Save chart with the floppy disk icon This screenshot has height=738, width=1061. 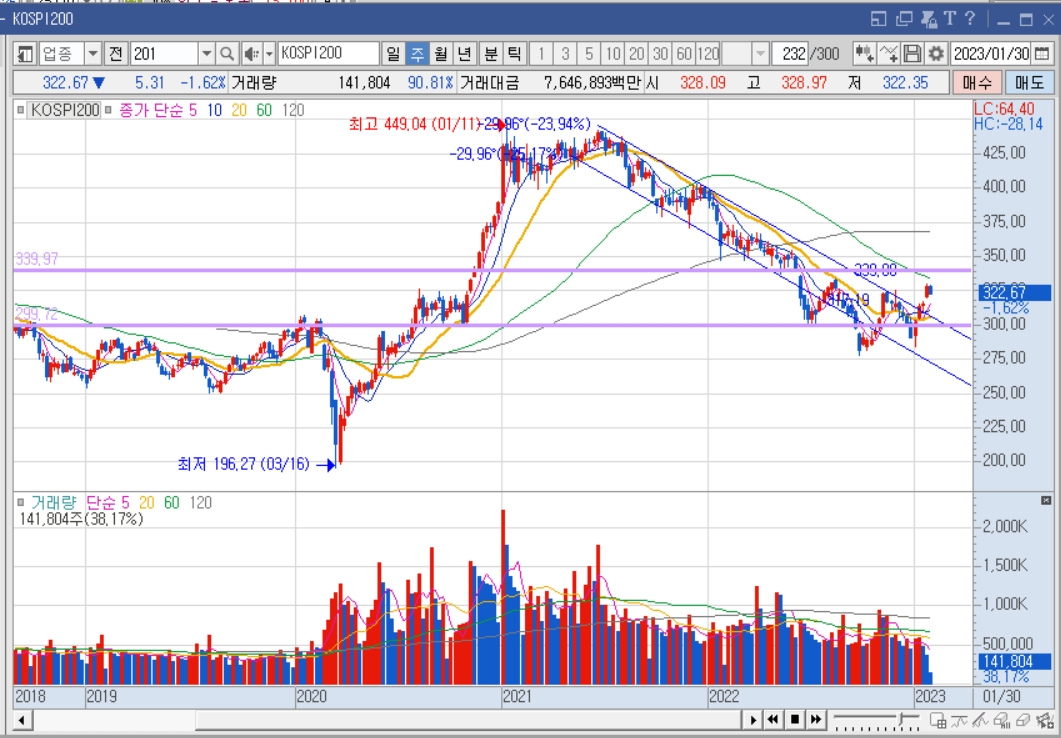pyautogui.click(x=912, y=53)
